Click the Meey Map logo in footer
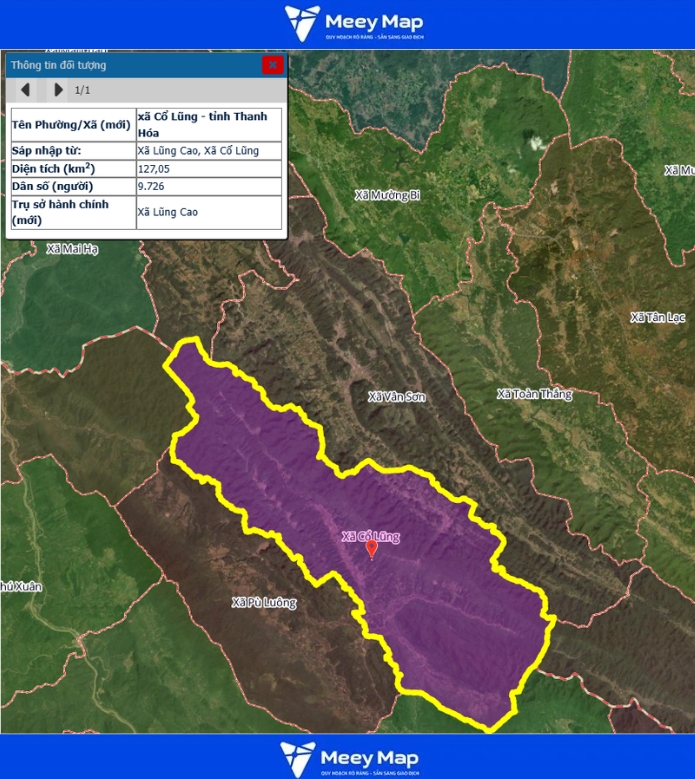This screenshot has width=695, height=779. (x=349, y=758)
